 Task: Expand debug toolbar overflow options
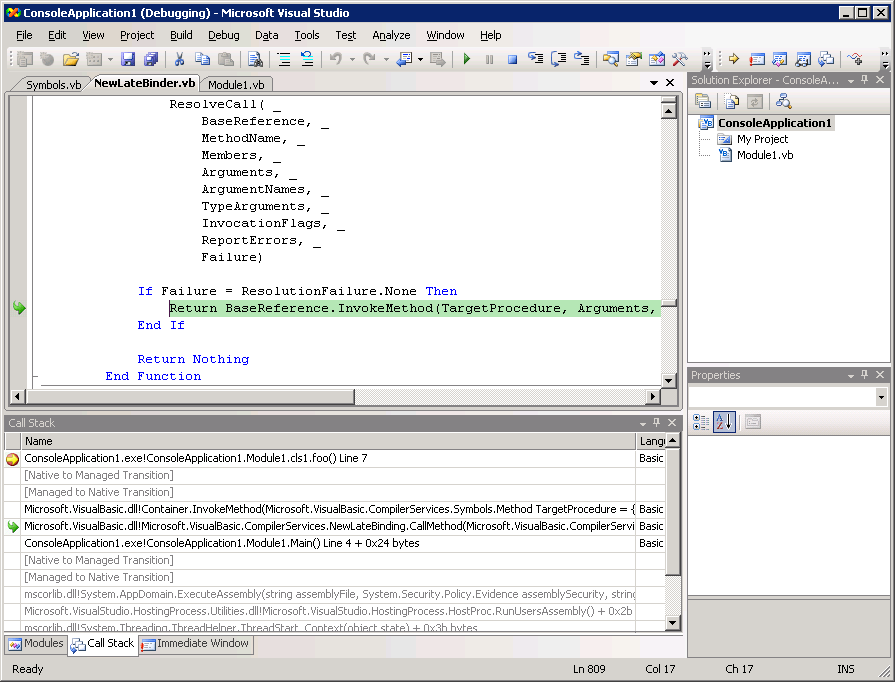click(885, 59)
